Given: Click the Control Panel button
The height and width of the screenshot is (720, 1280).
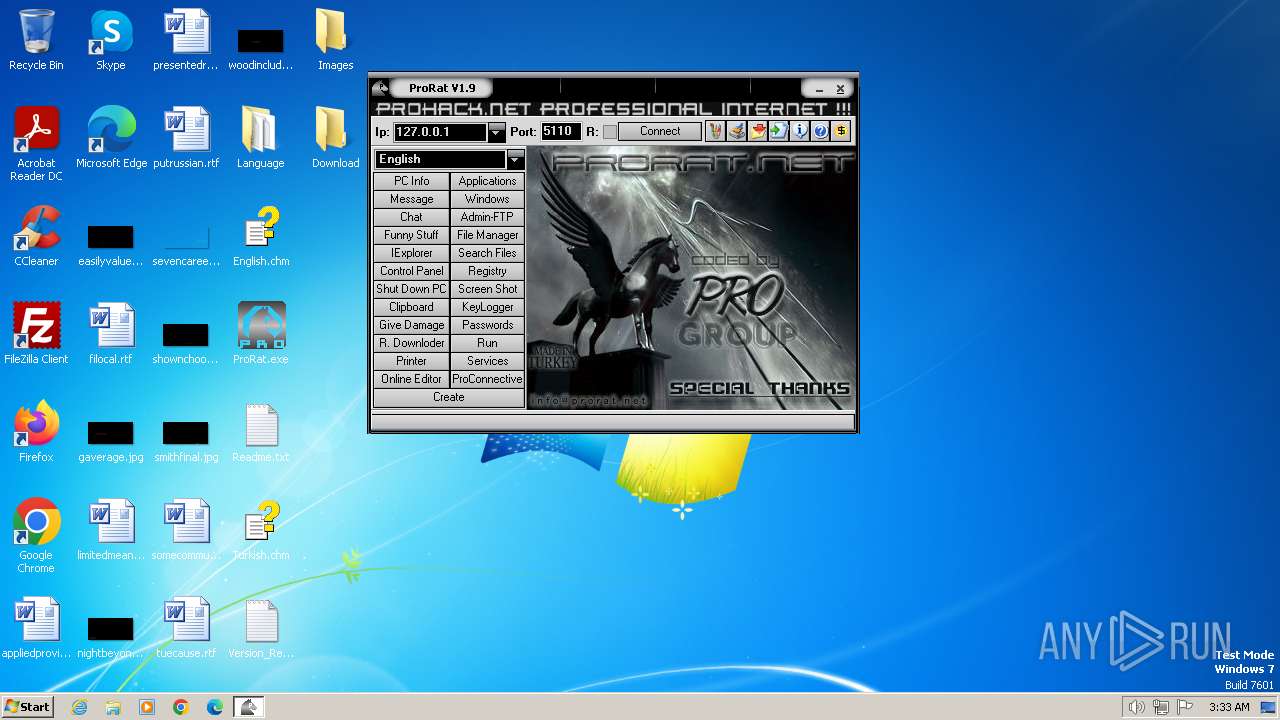Looking at the screenshot, I should coord(411,271).
